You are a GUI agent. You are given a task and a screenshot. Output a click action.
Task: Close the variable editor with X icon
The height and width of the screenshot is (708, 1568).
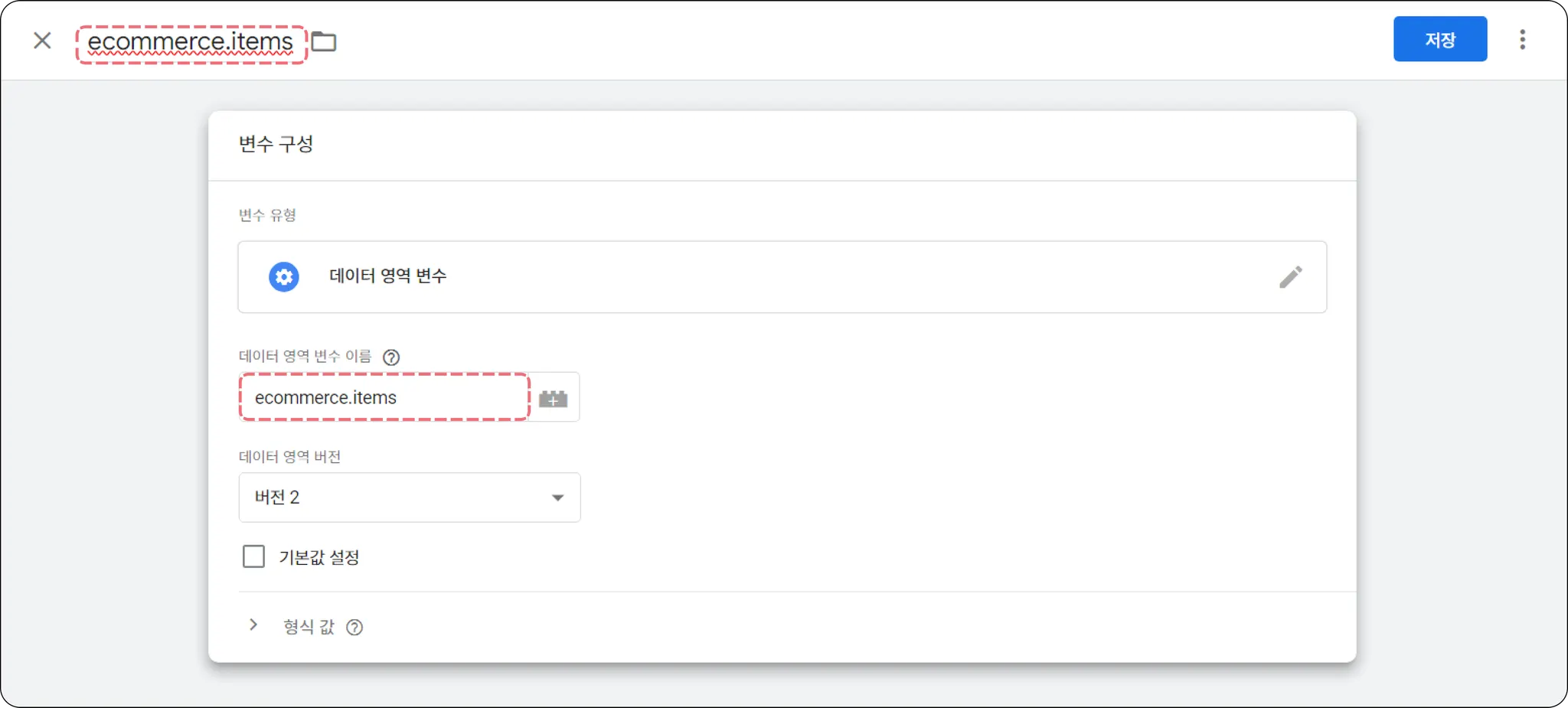point(42,41)
